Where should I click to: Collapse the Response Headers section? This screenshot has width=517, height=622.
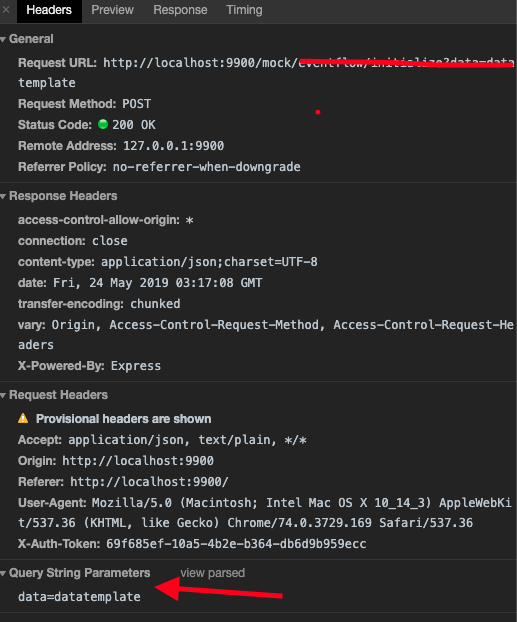click(x=3, y=196)
